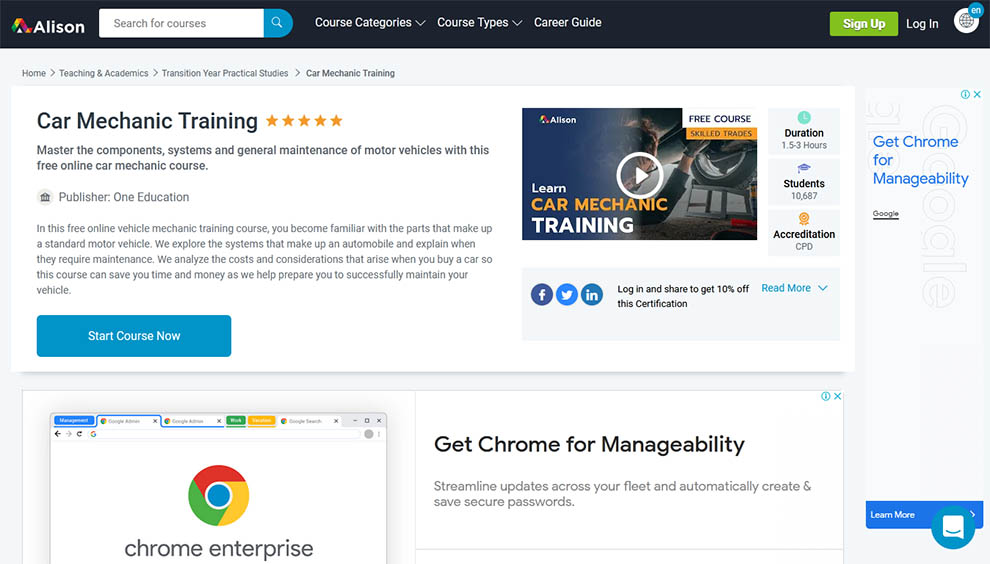The image size is (990, 564).
Task: Open Transition Year Practical Studies breadcrumb
Action: coord(225,73)
